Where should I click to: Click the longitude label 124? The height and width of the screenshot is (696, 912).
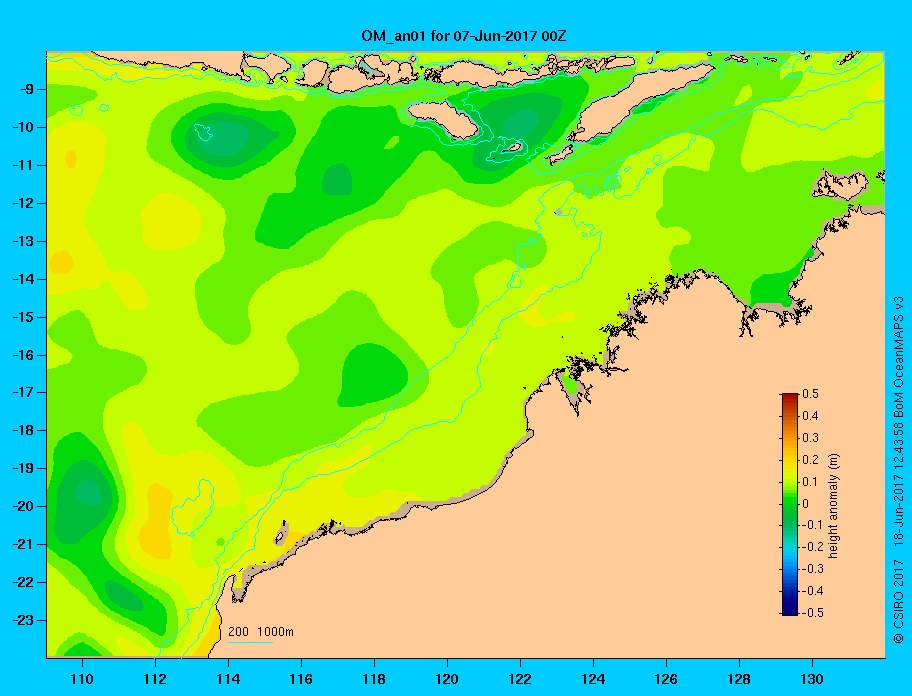pyautogui.click(x=593, y=679)
